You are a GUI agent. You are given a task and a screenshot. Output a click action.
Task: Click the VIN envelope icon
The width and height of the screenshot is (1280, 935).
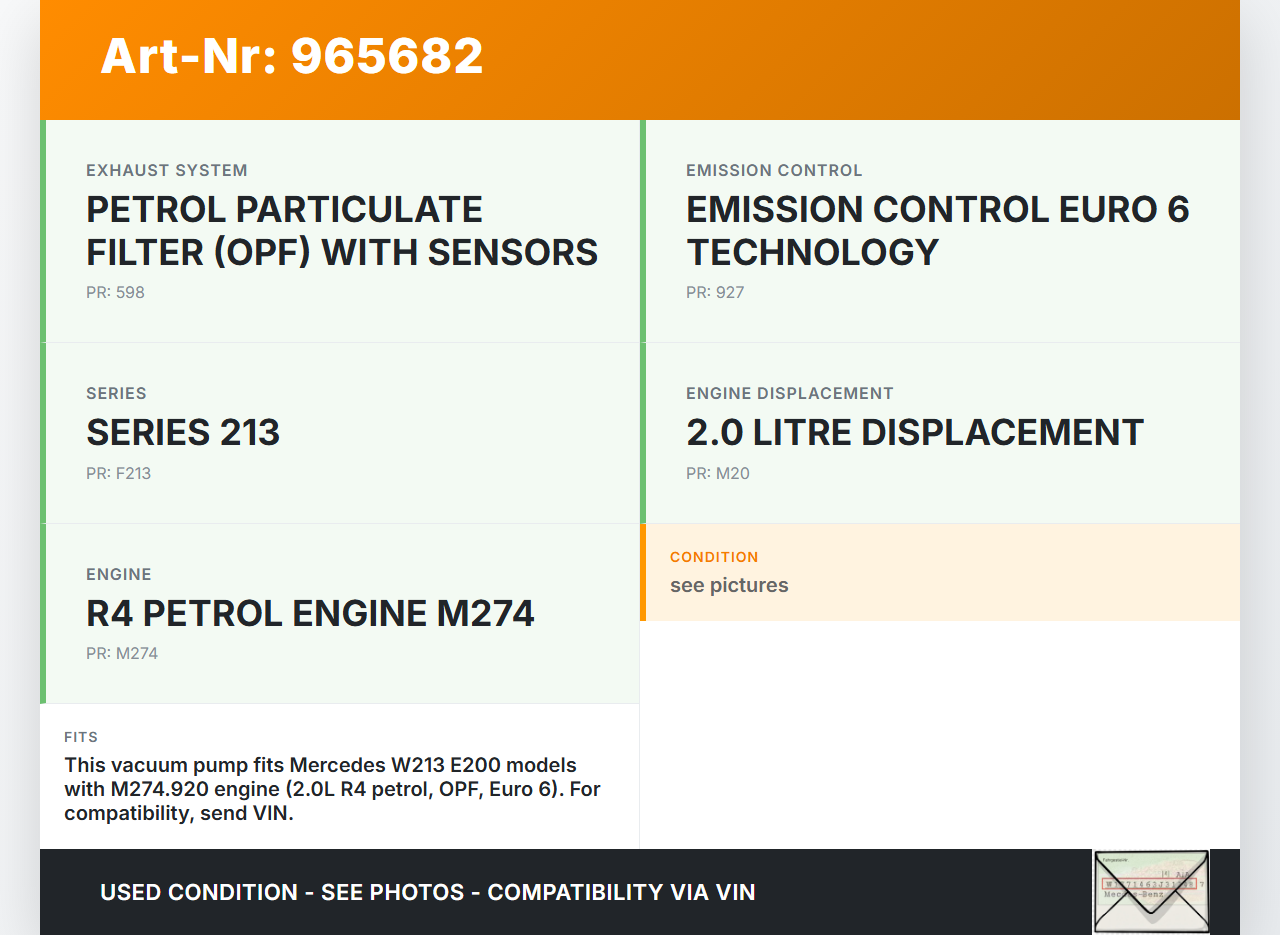click(x=1150, y=891)
